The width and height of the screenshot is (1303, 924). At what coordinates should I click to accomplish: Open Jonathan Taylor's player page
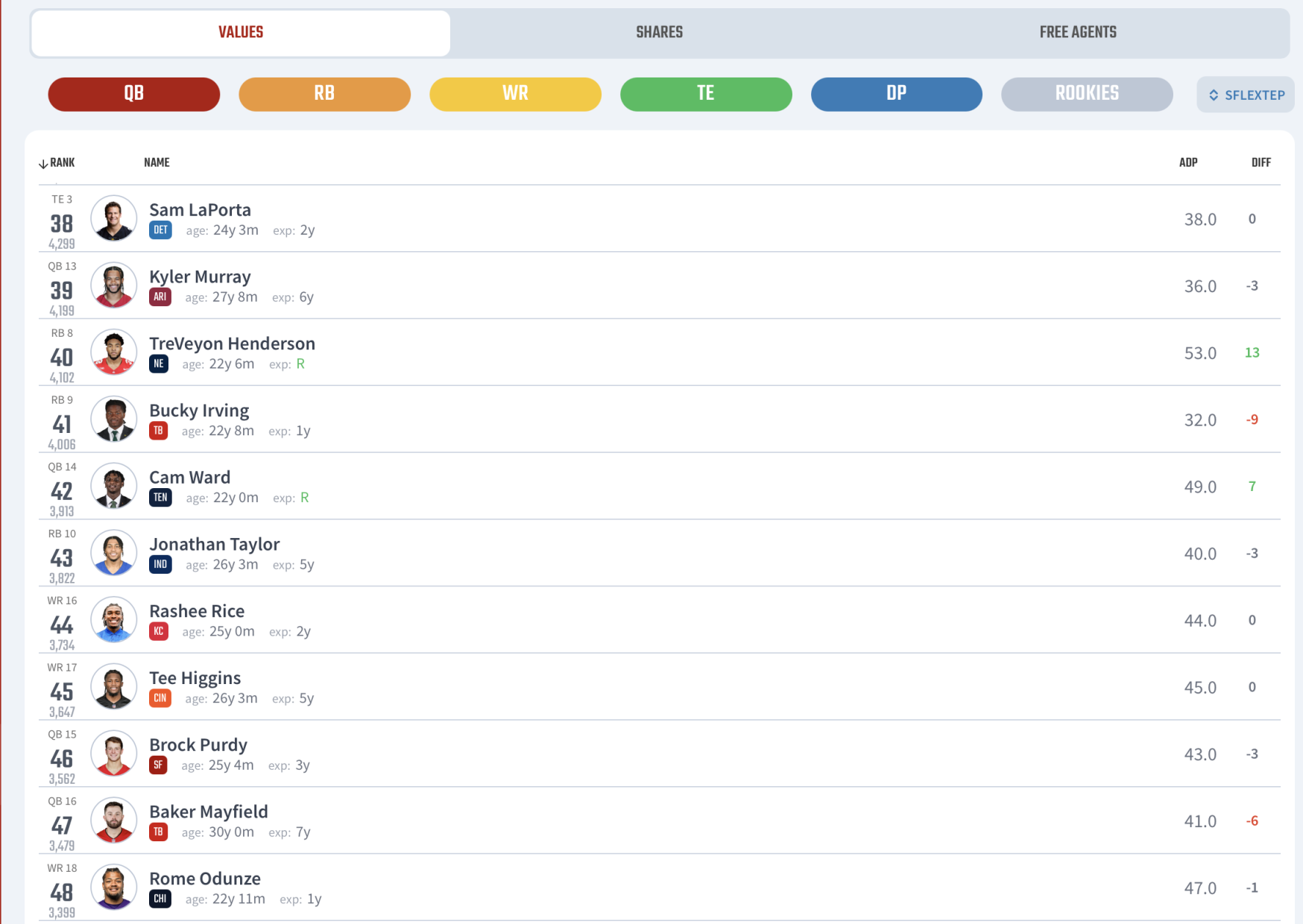215,544
